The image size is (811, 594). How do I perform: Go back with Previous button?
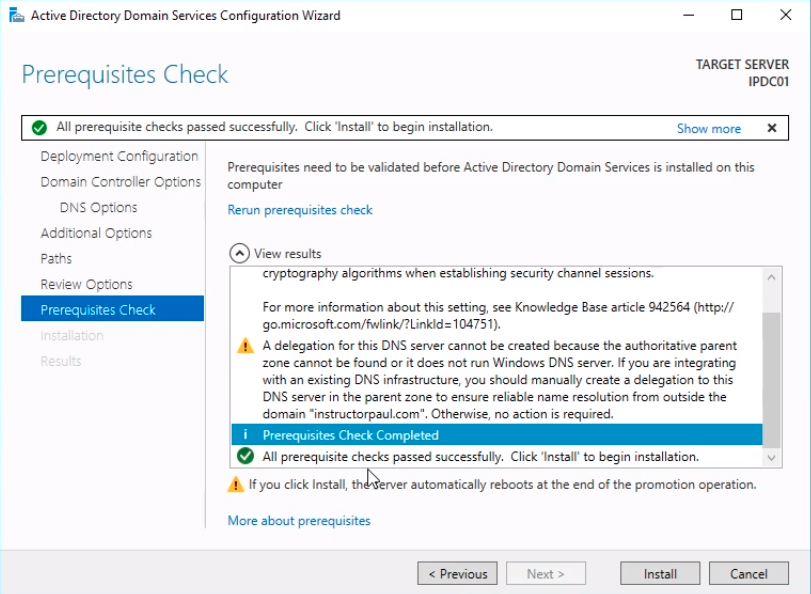click(x=457, y=574)
